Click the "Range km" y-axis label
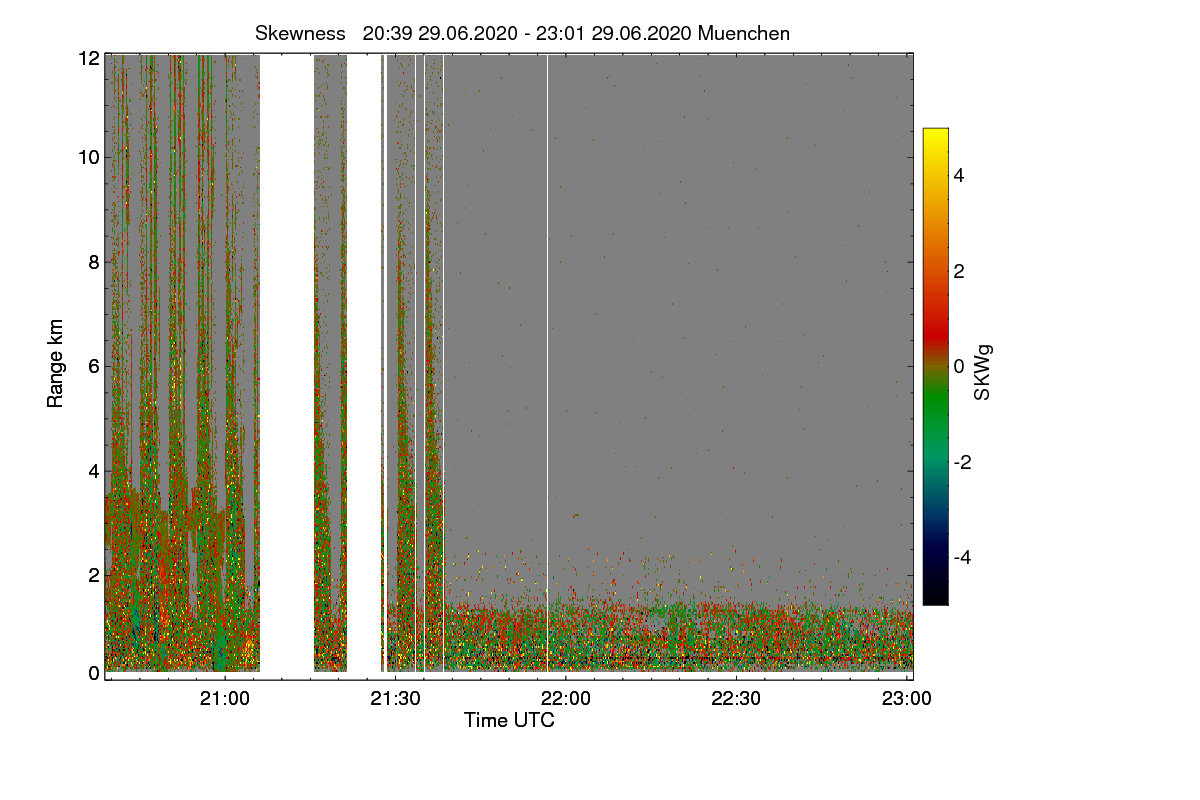1200x800 pixels. (56, 364)
